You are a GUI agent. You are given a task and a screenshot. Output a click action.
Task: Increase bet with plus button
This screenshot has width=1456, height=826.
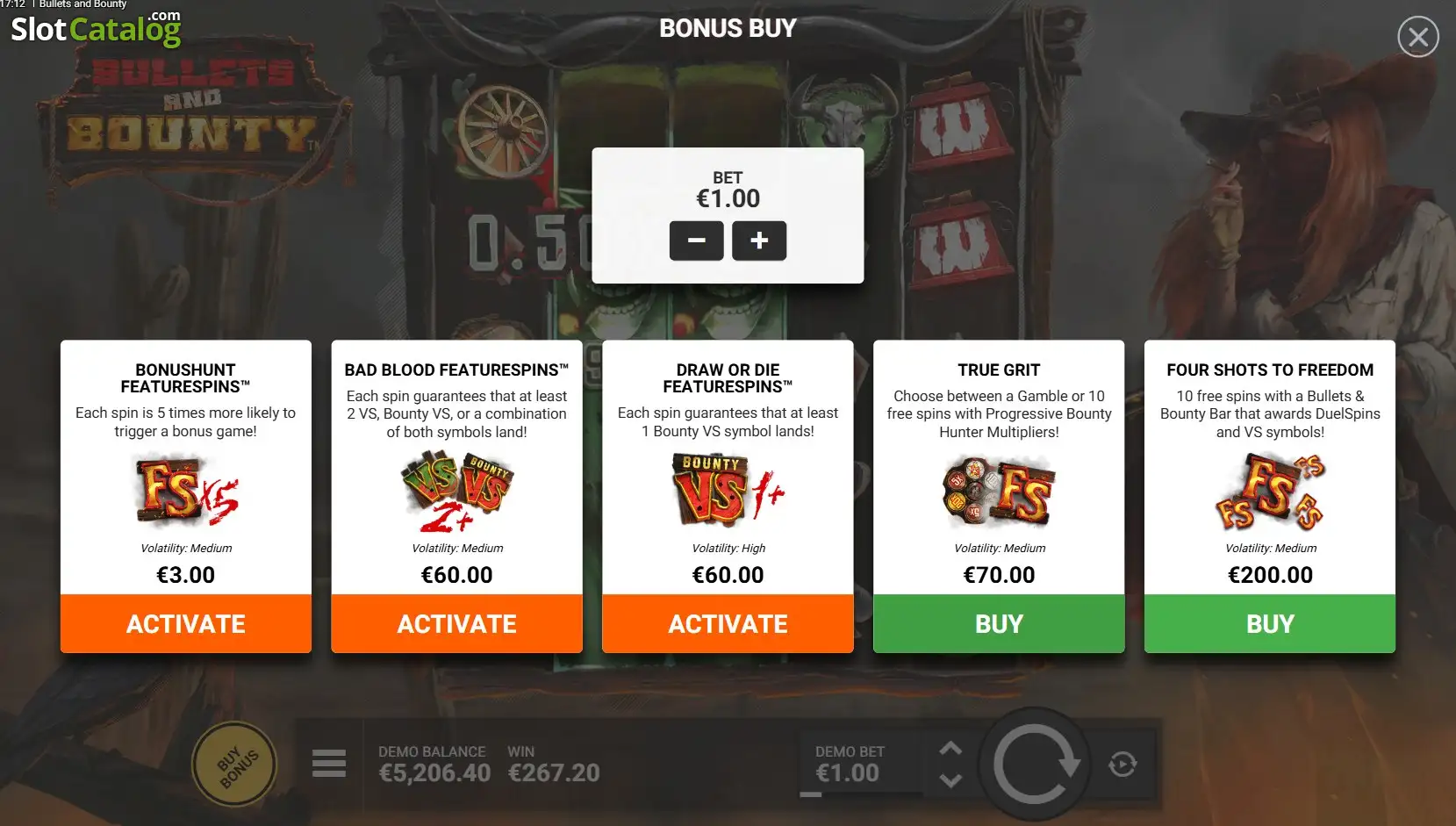(759, 241)
